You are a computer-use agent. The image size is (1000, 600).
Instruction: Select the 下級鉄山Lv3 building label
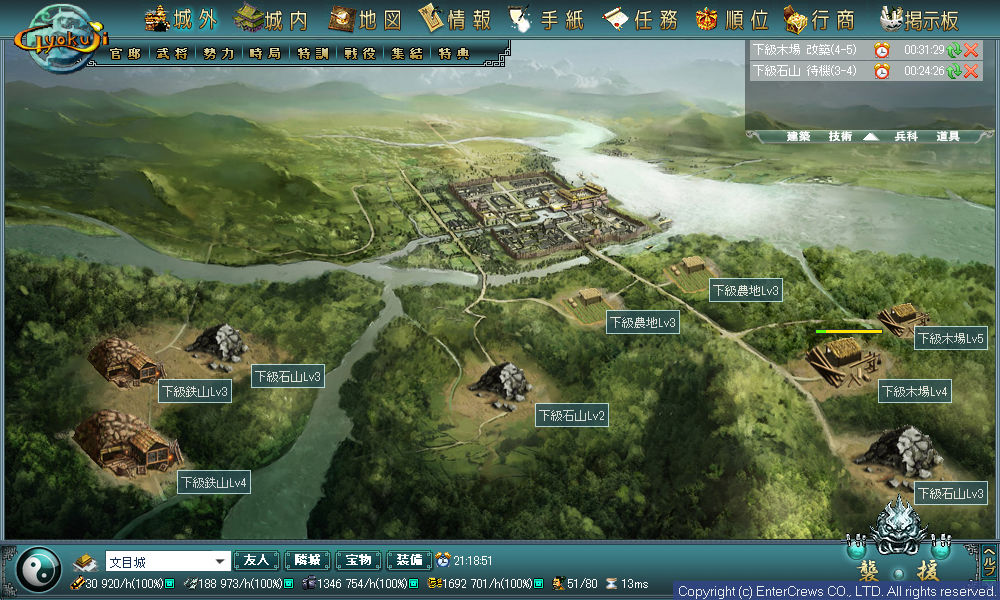tap(195, 391)
